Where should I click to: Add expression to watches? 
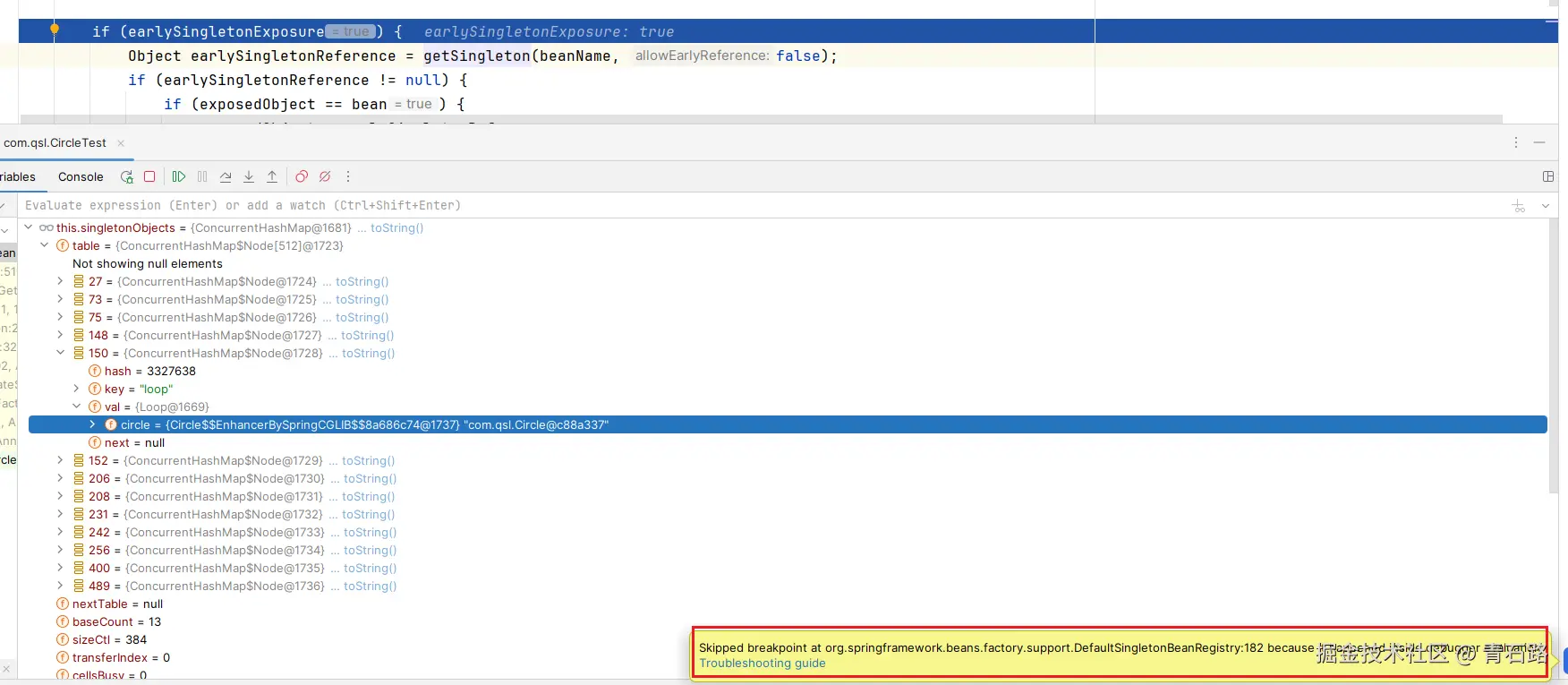[x=1519, y=206]
